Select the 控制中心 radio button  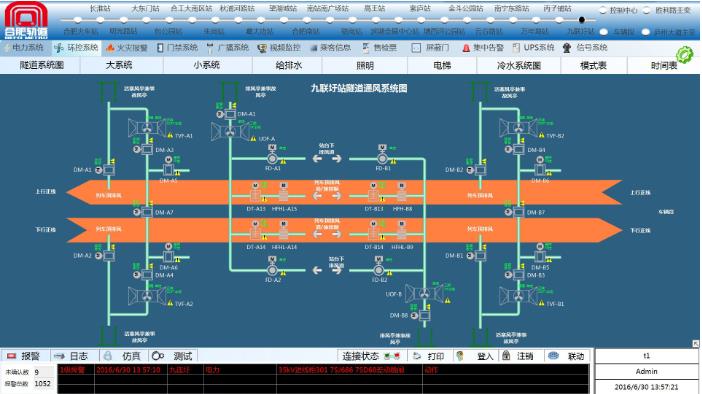[x=603, y=10]
